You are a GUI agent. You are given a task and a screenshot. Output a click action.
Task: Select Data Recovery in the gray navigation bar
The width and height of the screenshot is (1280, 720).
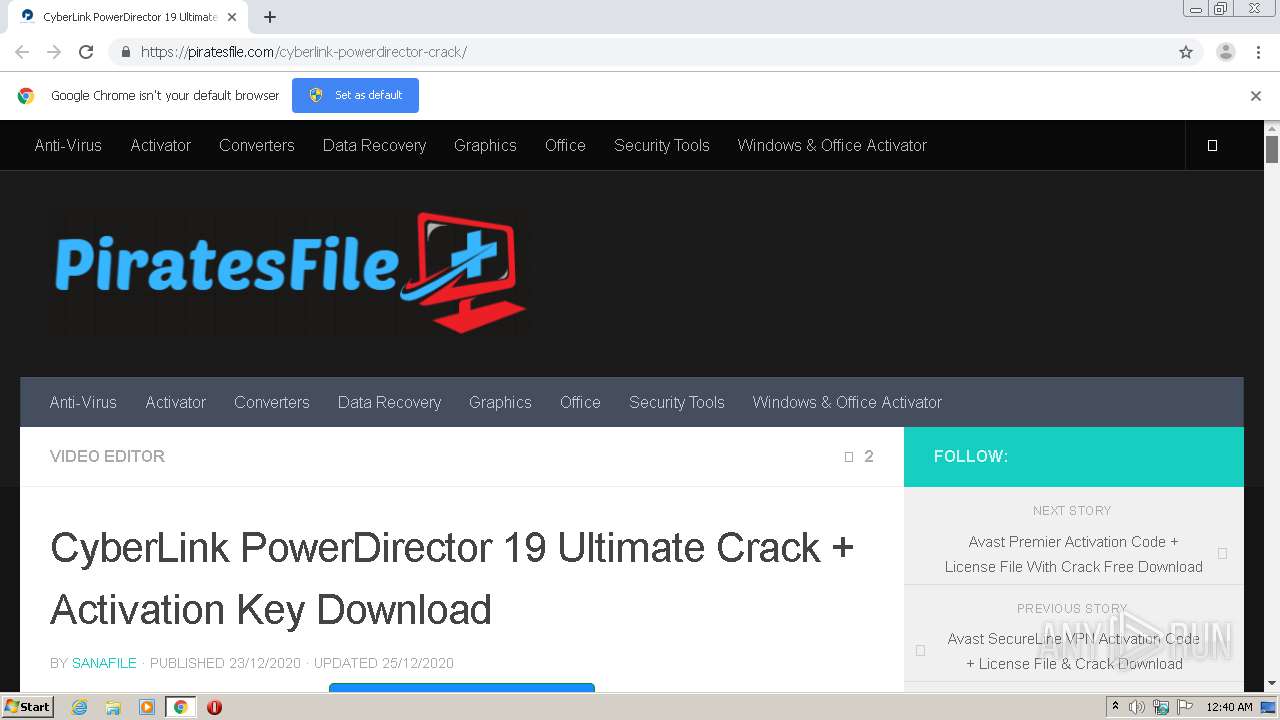click(x=389, y=402)
